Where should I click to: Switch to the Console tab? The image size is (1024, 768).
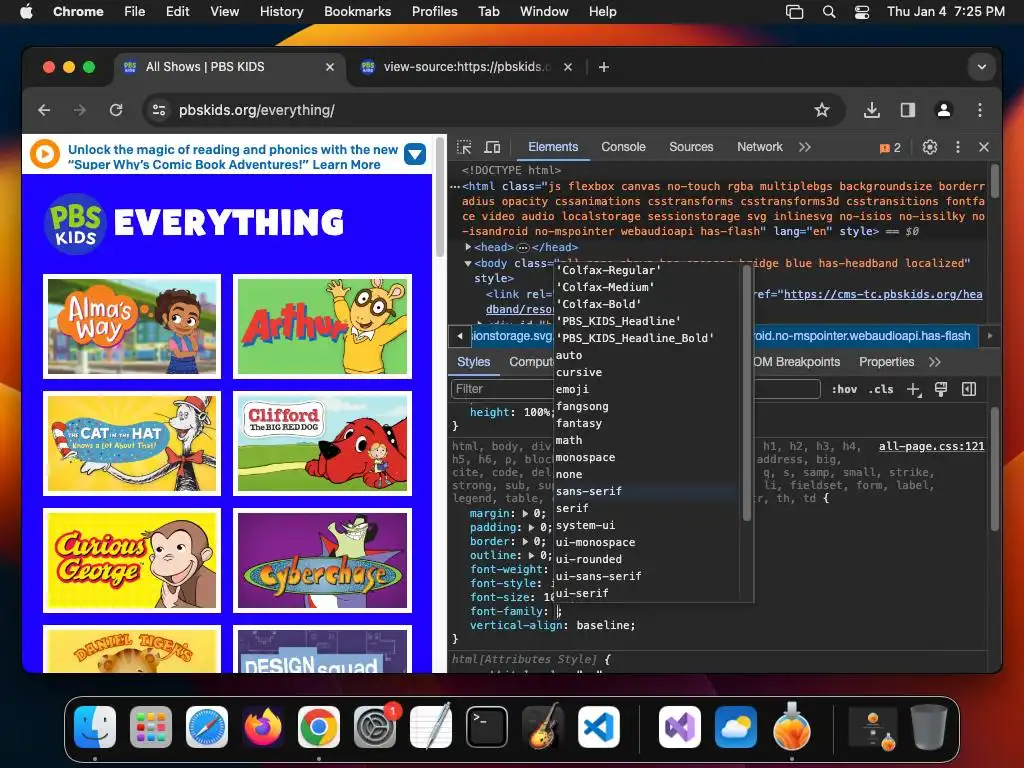coord(623,147)
